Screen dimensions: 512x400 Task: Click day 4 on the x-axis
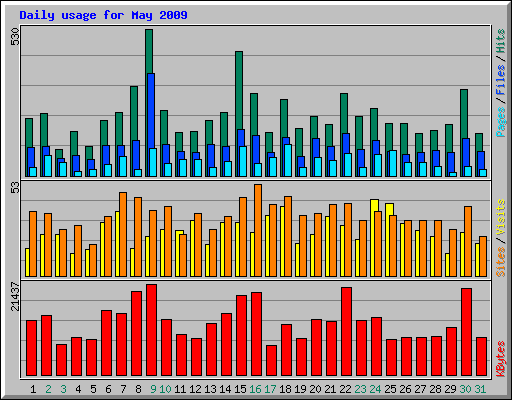coord(78,389)
